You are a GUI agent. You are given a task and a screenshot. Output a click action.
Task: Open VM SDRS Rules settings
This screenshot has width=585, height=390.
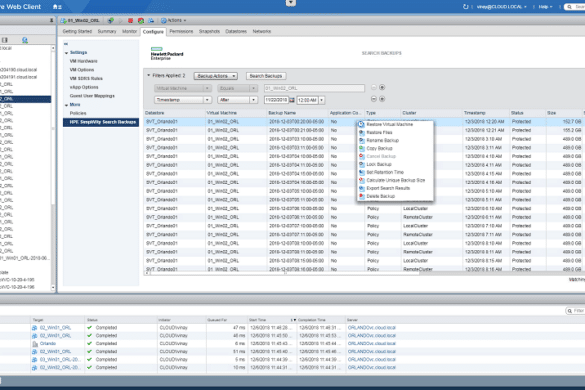pyautogui.click(x=86, y=78)
